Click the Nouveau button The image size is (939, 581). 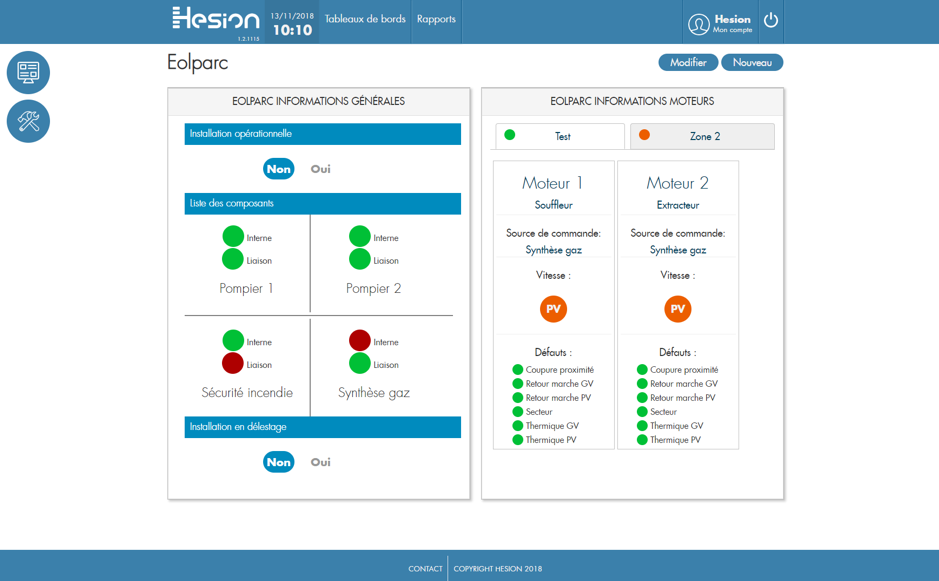coord(752,62)
